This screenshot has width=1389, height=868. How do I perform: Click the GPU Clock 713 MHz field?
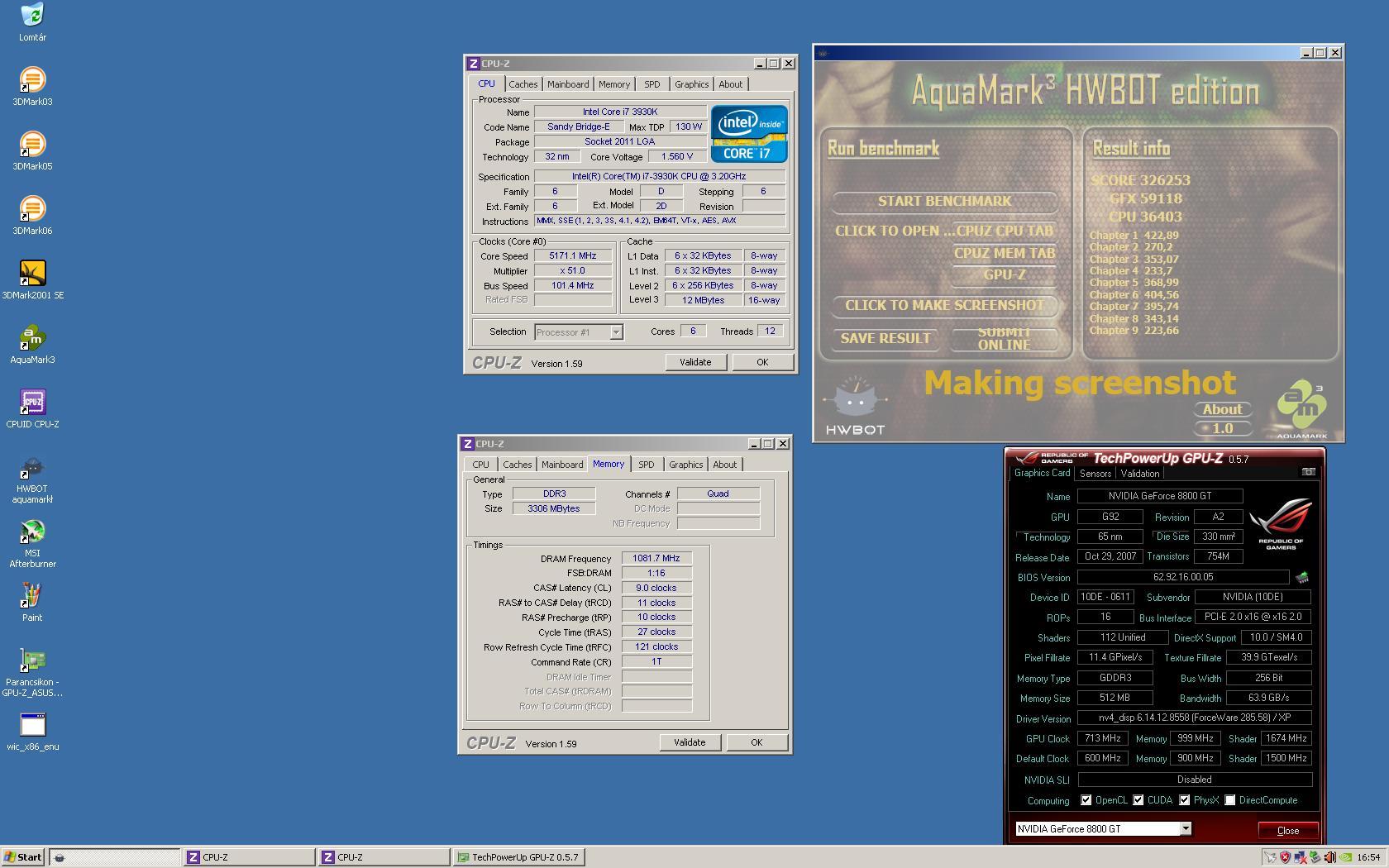pos(1103,738)
